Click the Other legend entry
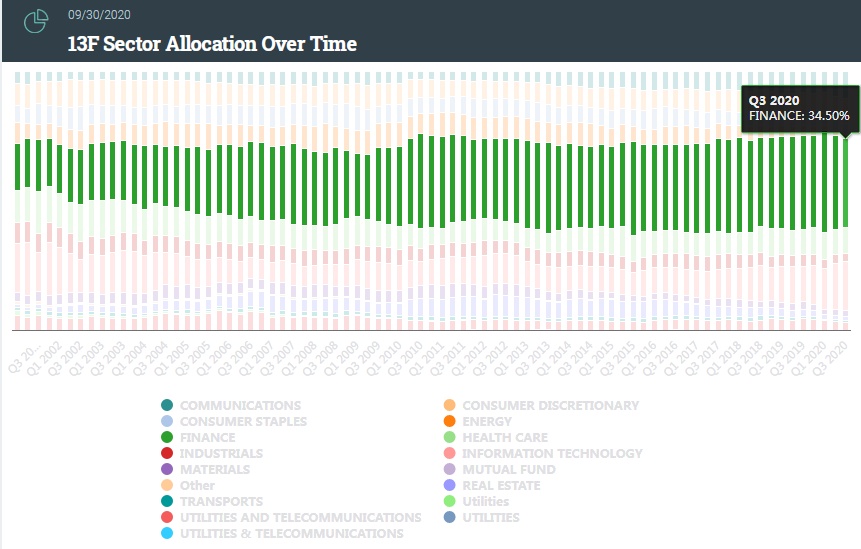The width and height of the screenshot is (861, 549). [x=197, y=485]
